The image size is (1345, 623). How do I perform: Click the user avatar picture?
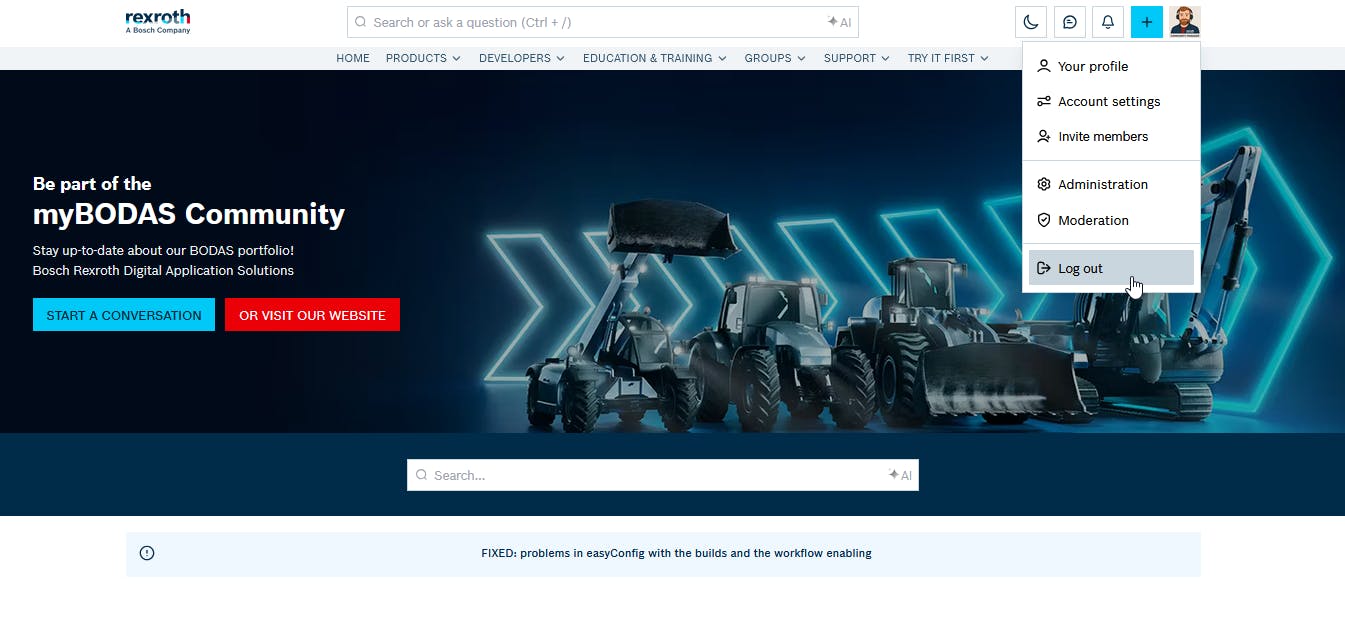point(1185,22)
